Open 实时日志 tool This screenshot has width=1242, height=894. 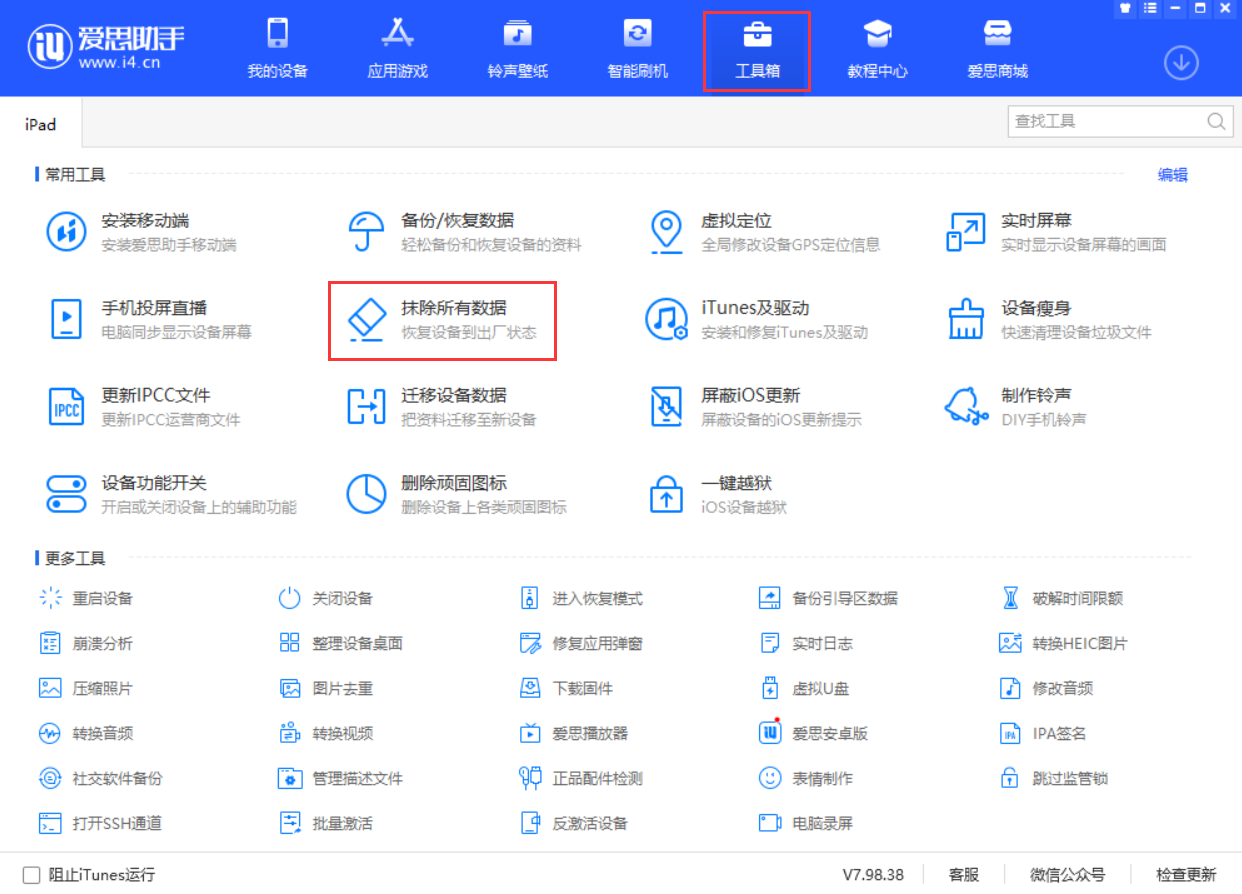806,643
